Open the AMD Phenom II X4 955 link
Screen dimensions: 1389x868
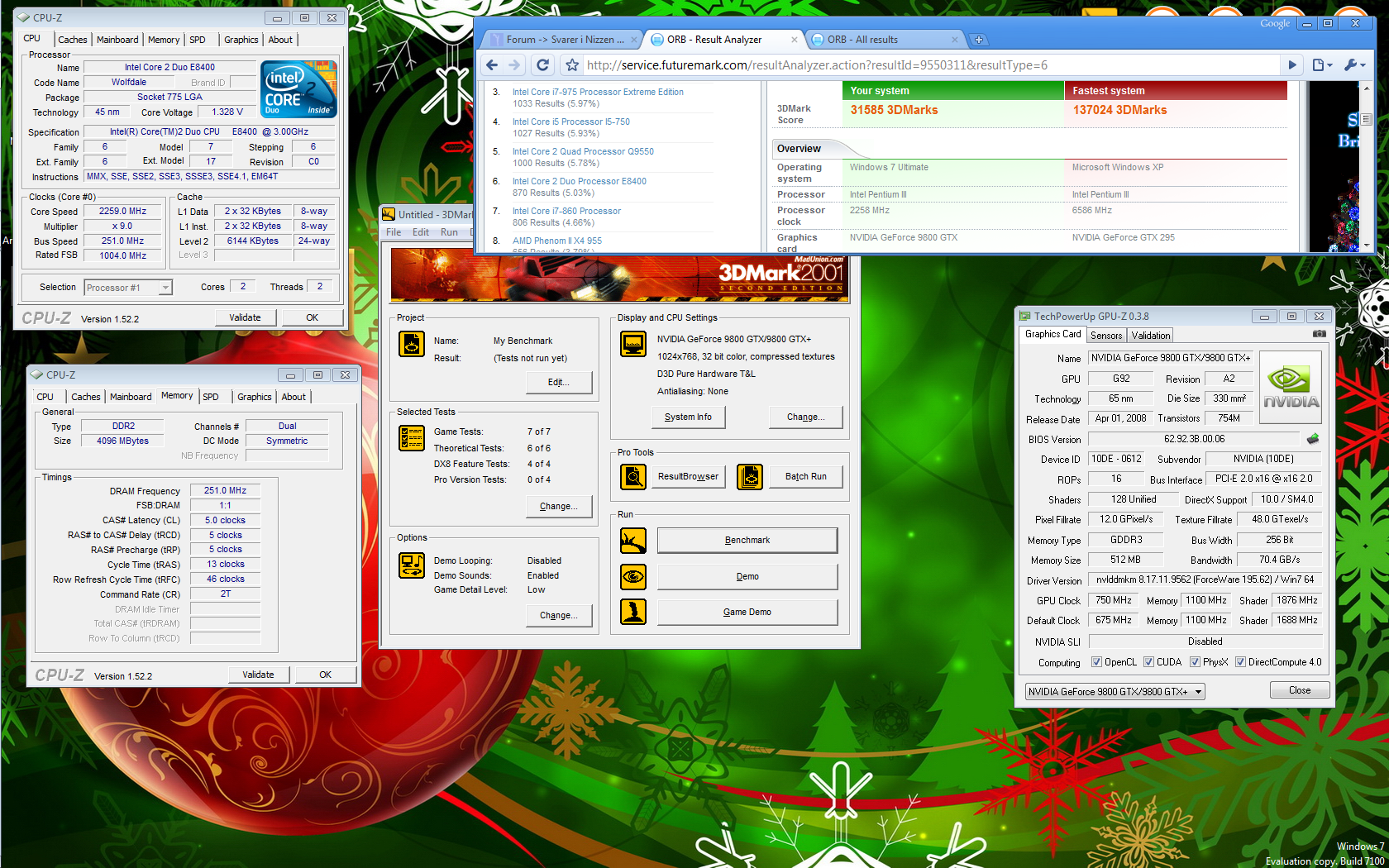[x=557, y=241]
